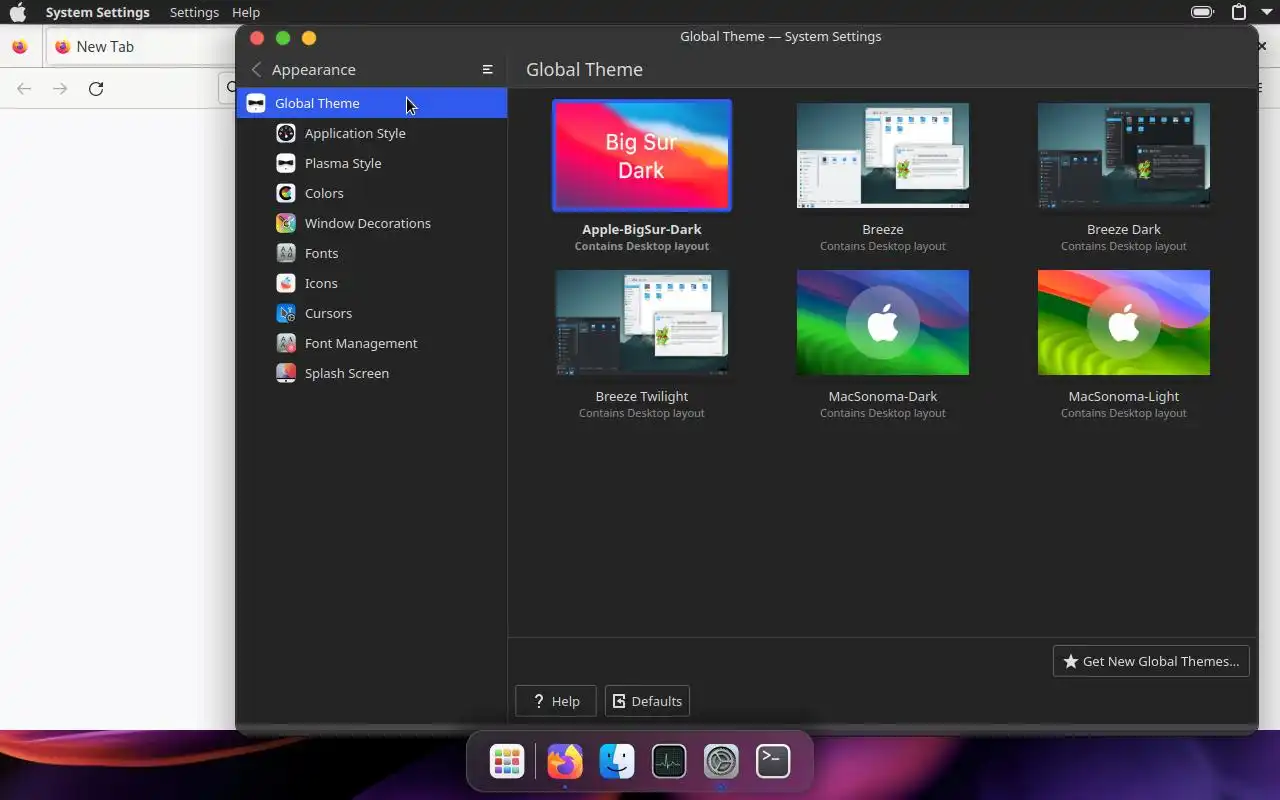Click the Fonts sidebar icon
Screen dimensions: 1280x800
(x=286, y=253)
